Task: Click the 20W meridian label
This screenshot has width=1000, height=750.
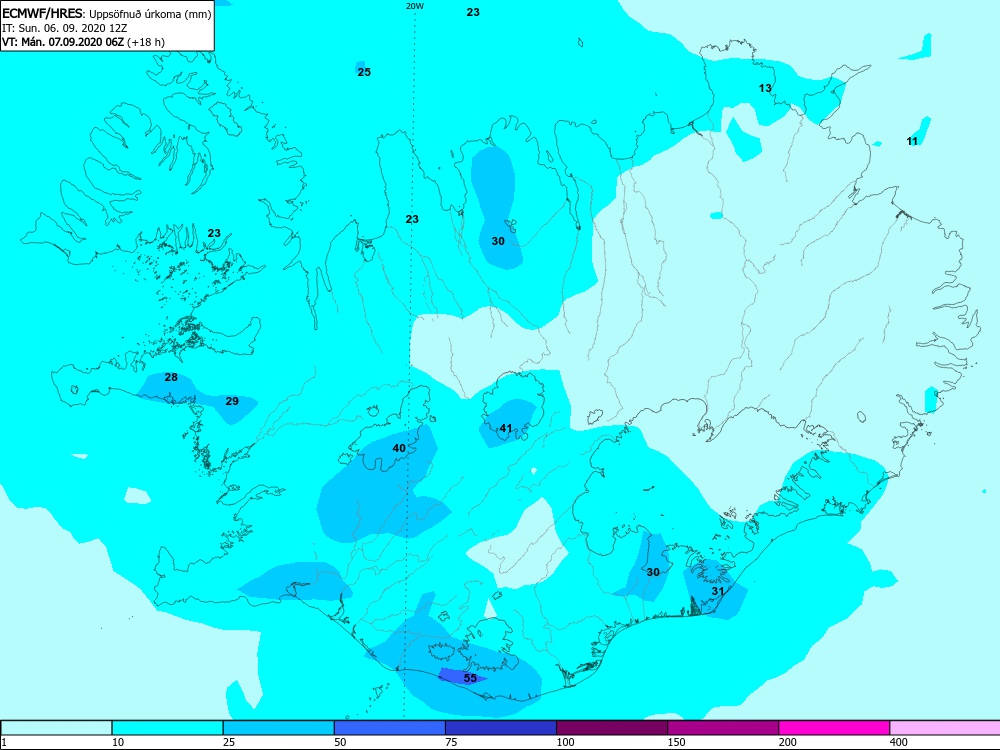Action: 415,6
